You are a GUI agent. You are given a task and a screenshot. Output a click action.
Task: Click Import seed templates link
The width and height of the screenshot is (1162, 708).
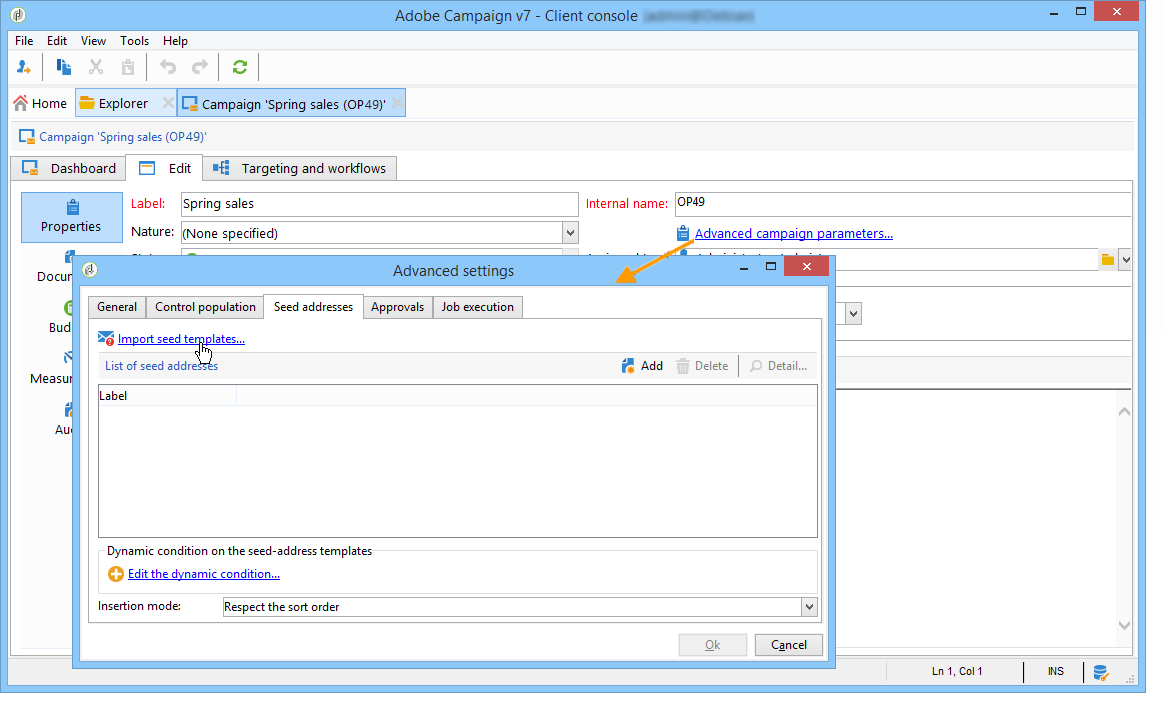181,339
